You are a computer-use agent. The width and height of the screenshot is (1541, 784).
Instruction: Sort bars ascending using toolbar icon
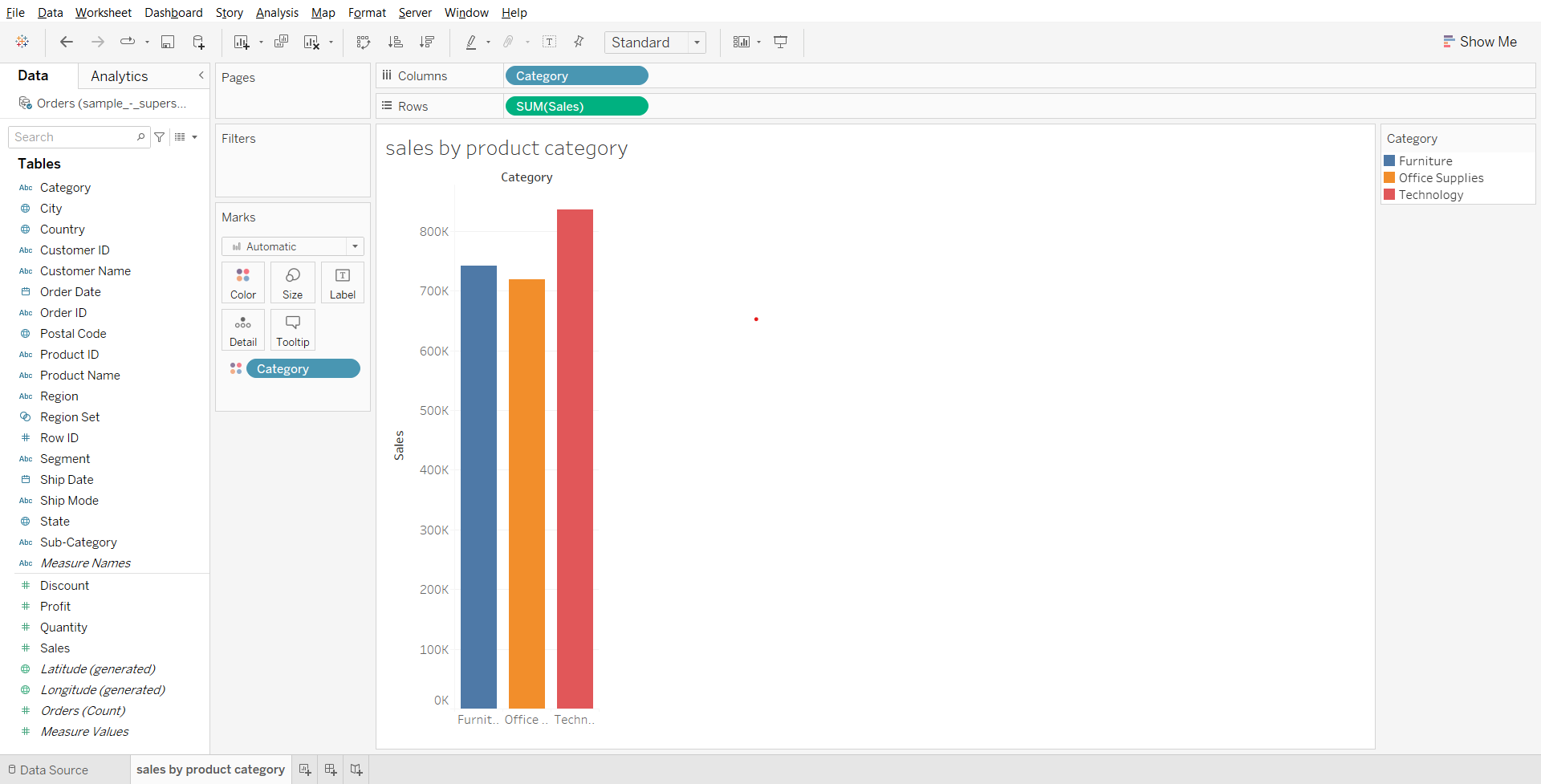tap(395, 42)
